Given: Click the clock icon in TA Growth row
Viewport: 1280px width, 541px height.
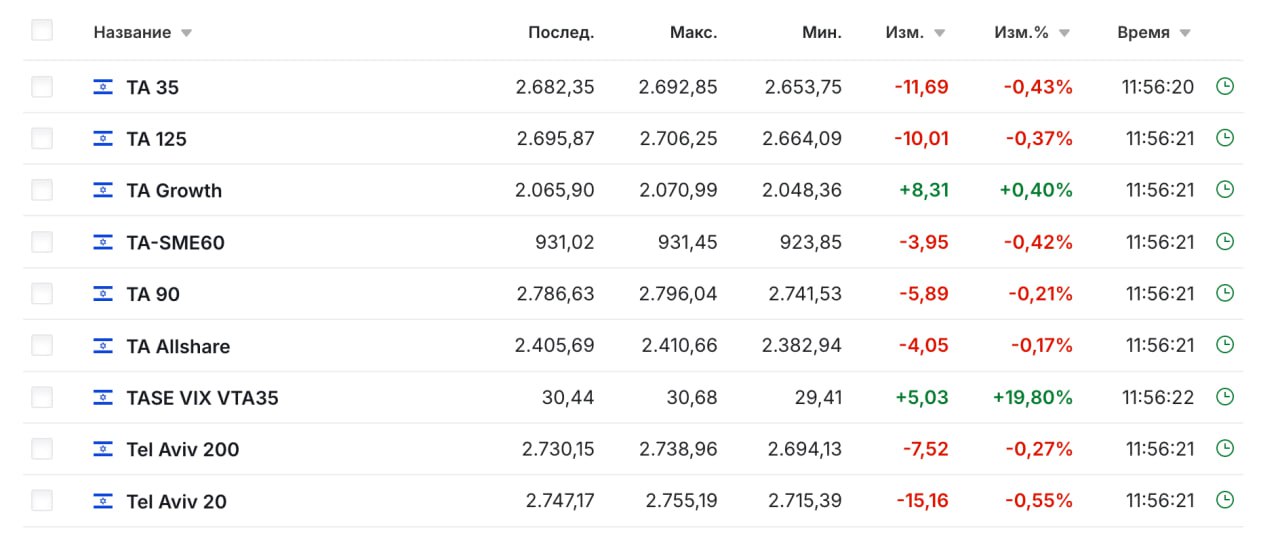Looking at the screenshot, I should [1224, 190].
